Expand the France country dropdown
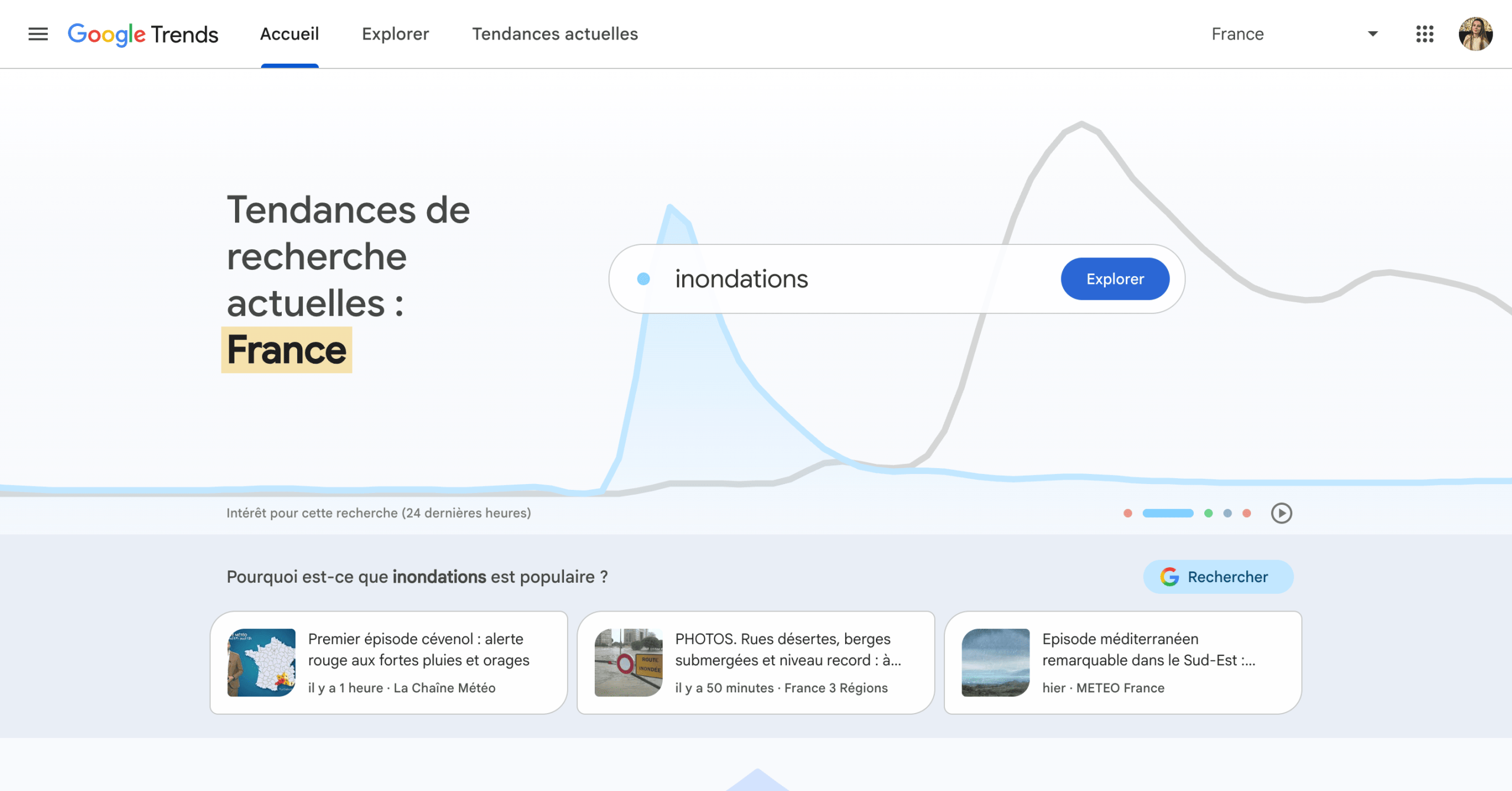This screenshot has height=791, width=1512. pyautogui.click(x=1293, y=34)
